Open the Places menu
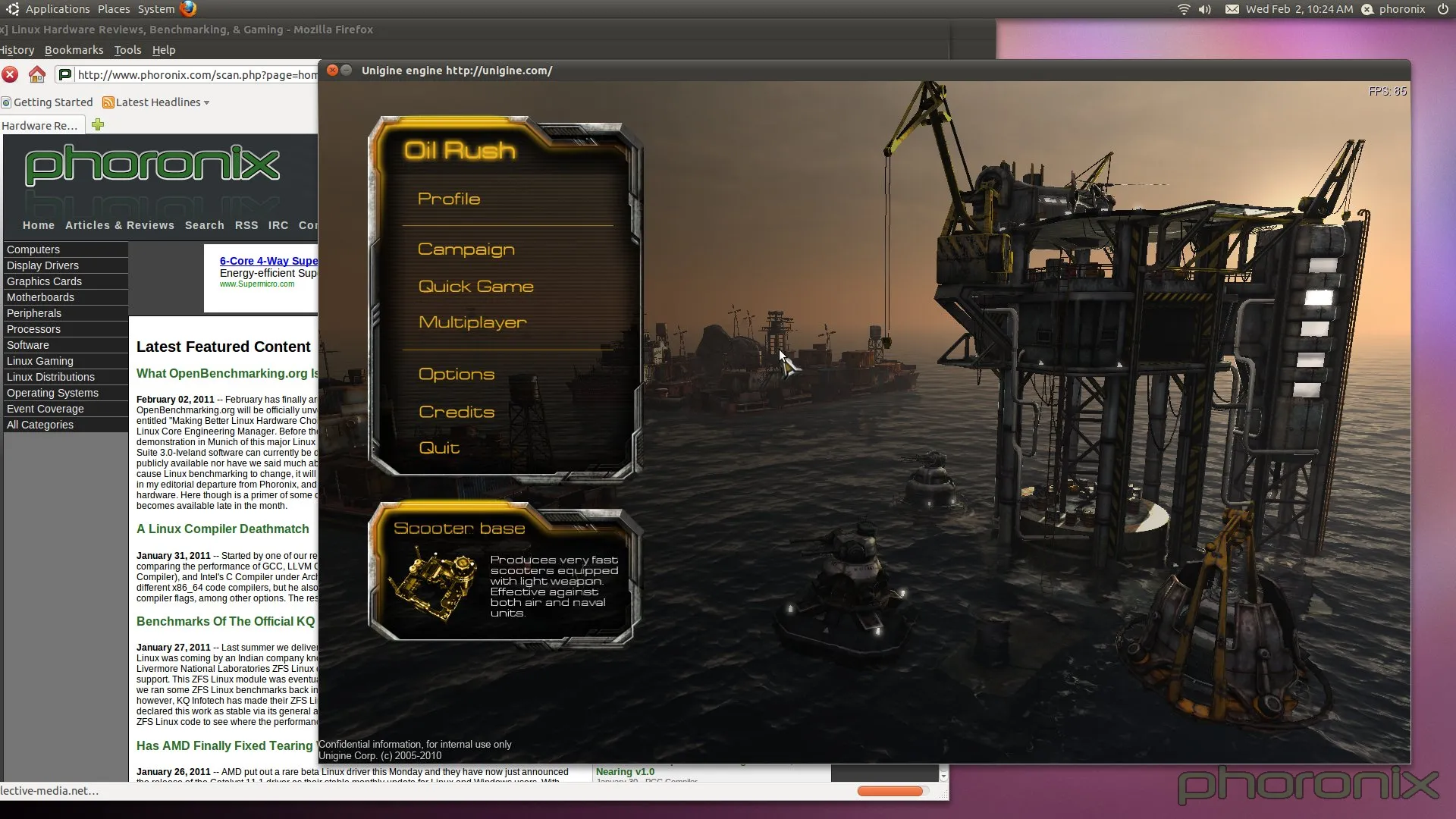Viewport: 1456px width, 819px height. tap(114, 9)
